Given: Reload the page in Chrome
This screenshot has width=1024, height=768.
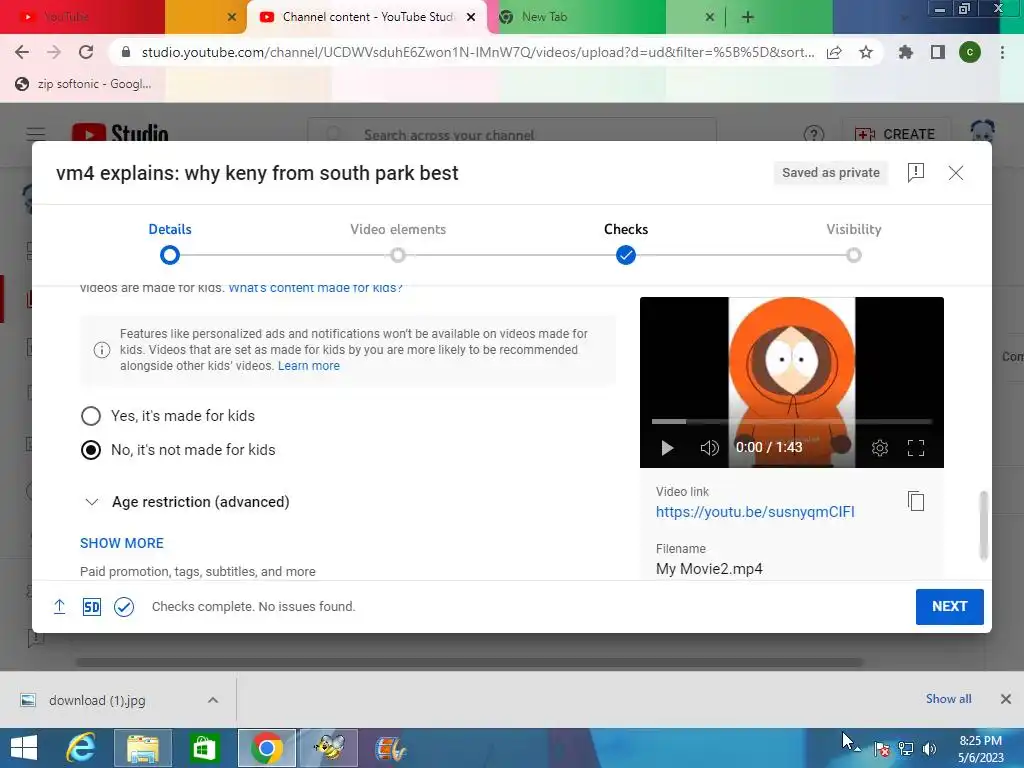Looking at the screenshot, I should tap(86, 52).
